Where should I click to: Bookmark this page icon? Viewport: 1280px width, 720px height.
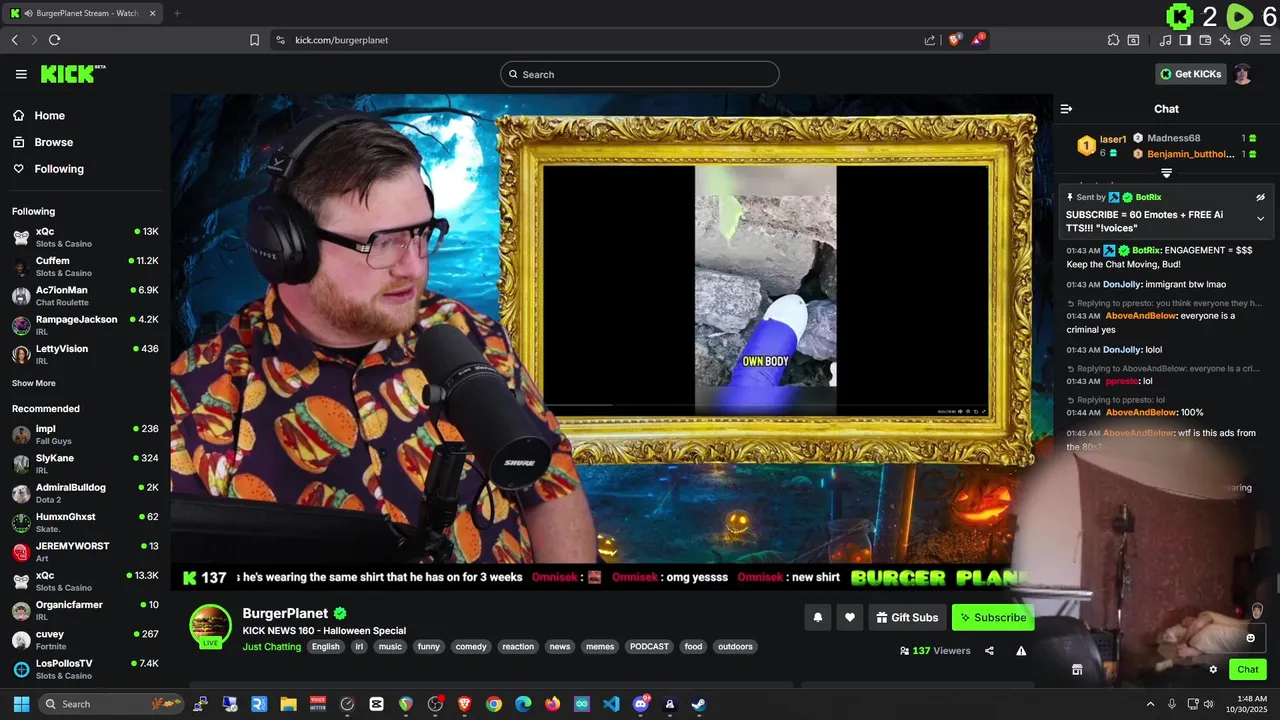[254, 40]
